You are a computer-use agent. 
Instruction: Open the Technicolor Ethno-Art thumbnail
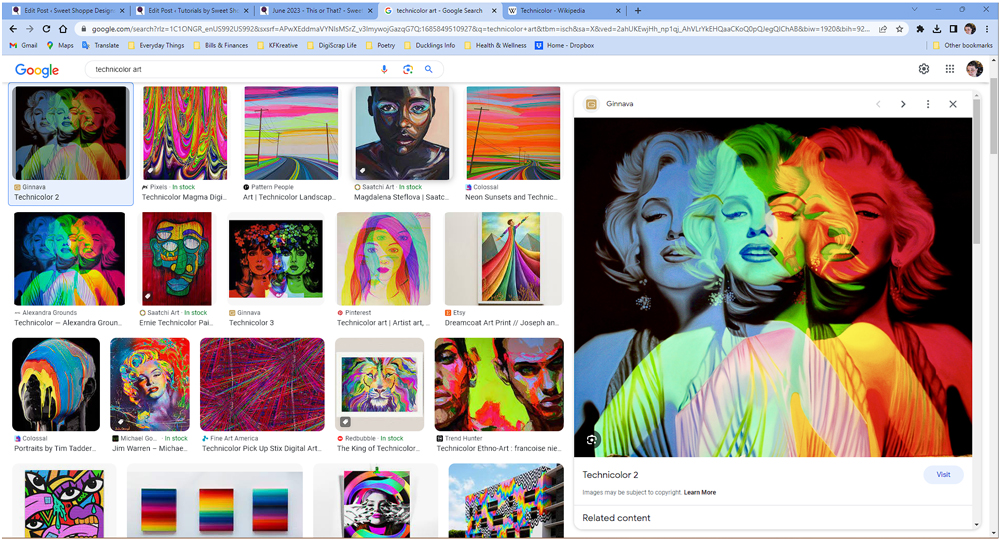coord(499,384)
